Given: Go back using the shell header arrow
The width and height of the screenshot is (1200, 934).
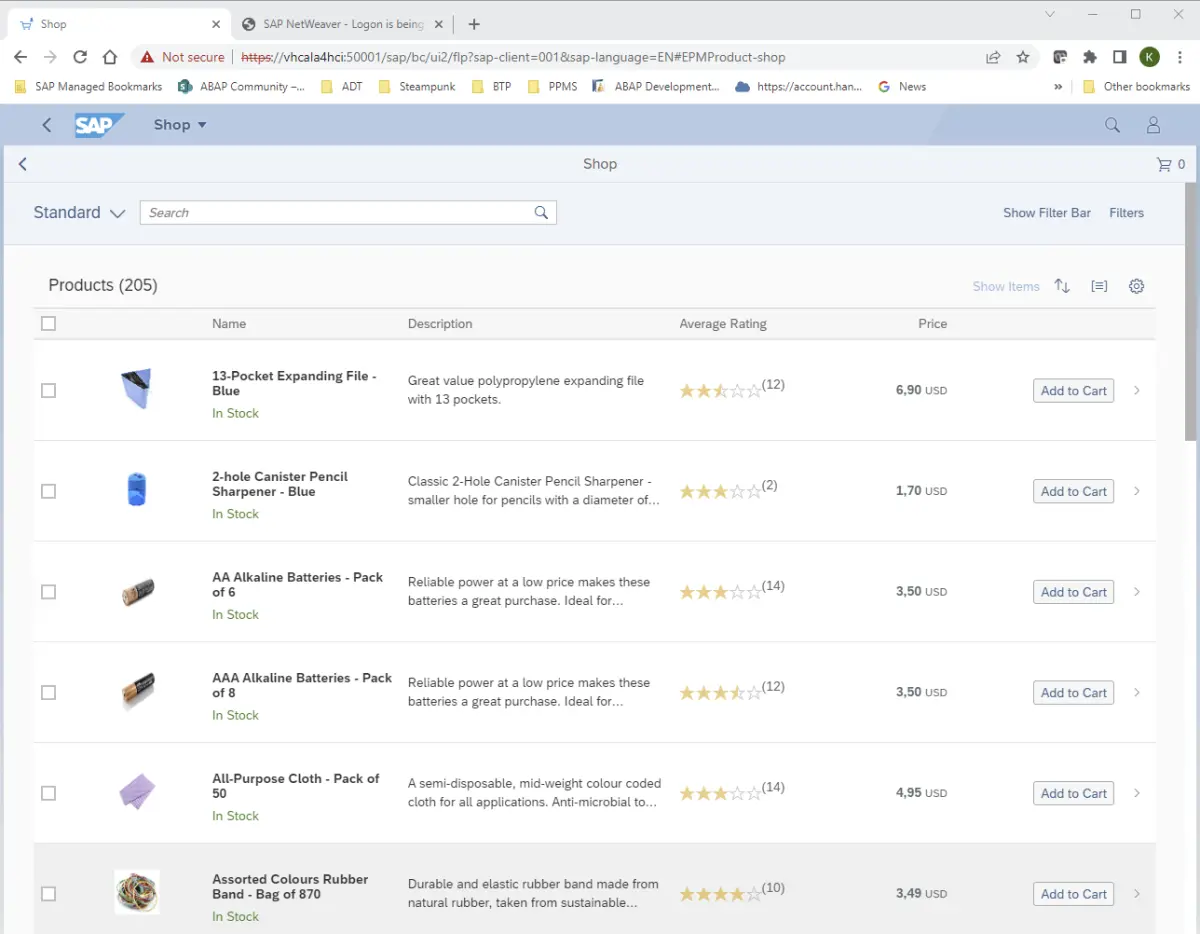Looking at the screenshot, I should point(46,125).
